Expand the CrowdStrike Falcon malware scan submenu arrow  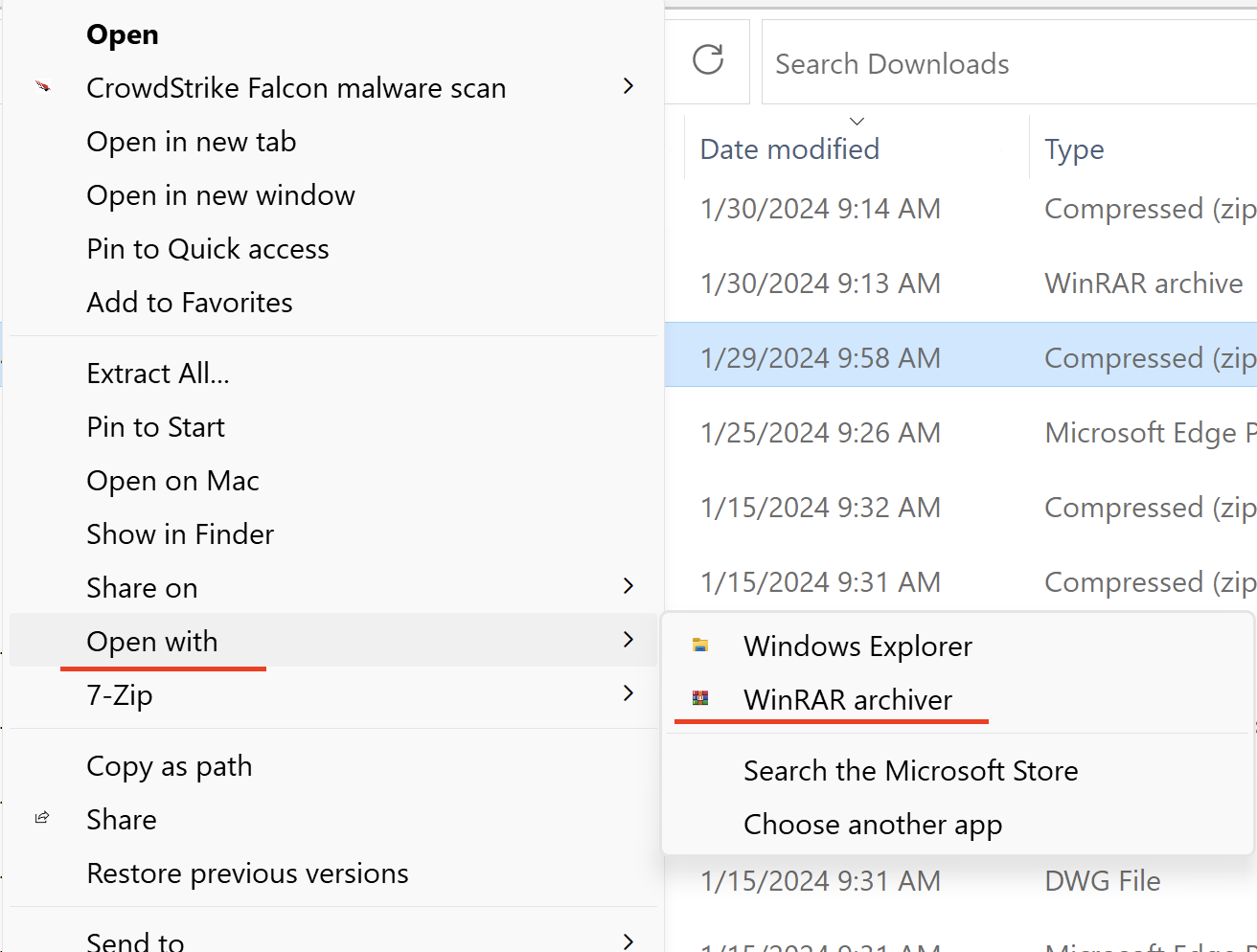(x=628, y=86)
